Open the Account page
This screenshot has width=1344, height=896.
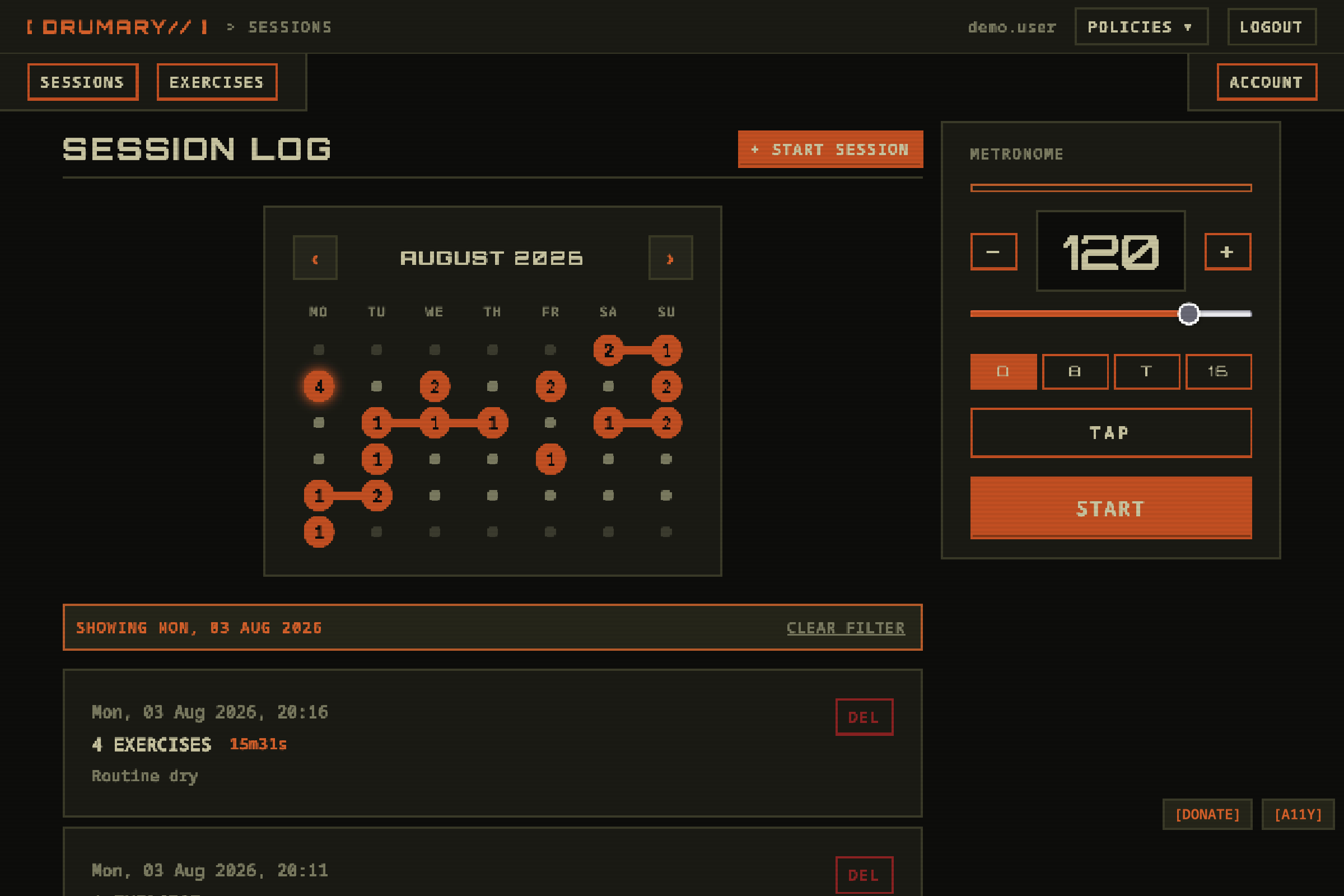pos(1266,82)
